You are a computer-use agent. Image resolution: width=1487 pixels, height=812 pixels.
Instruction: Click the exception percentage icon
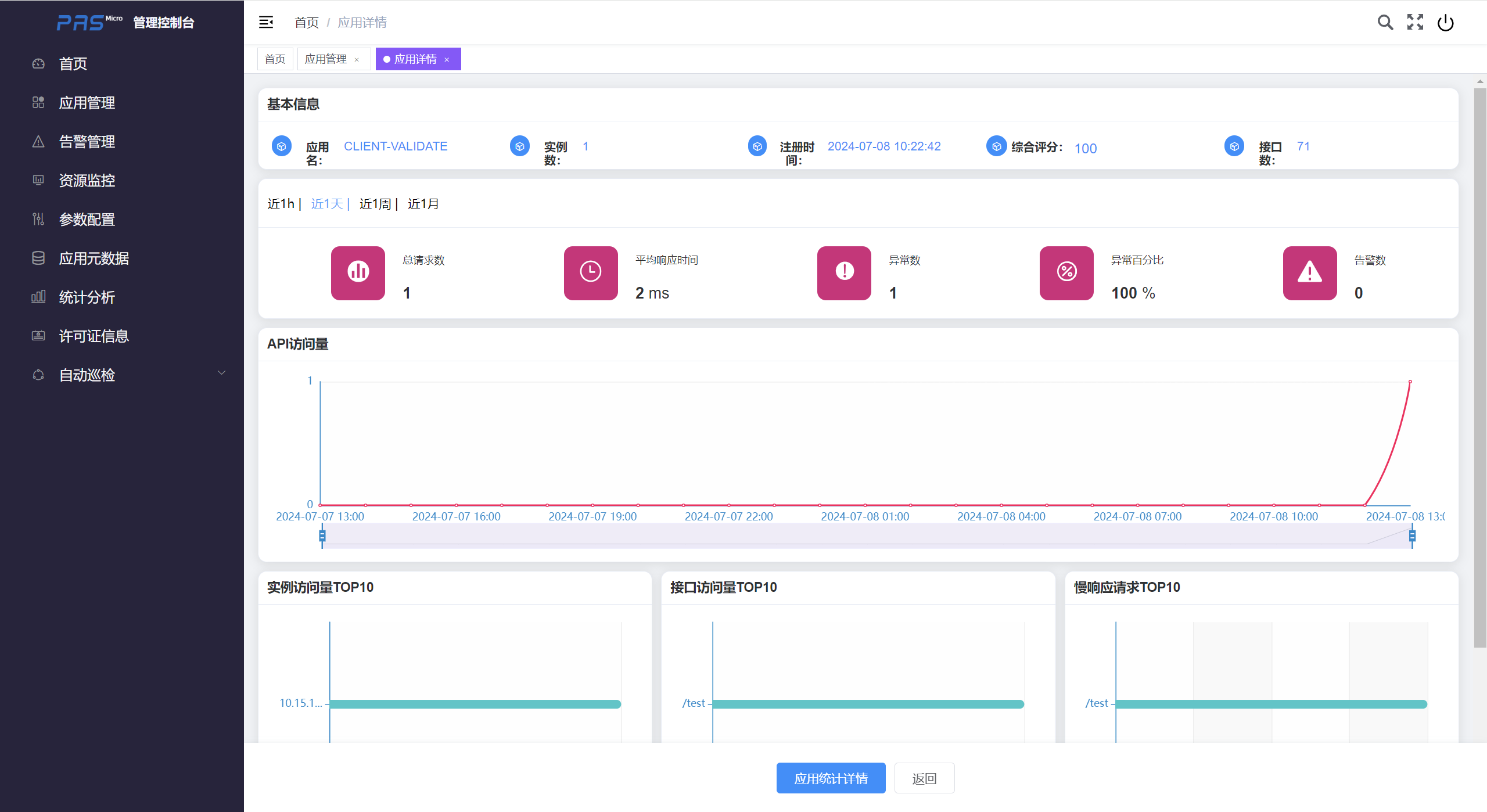click(x=1066, y=273)
